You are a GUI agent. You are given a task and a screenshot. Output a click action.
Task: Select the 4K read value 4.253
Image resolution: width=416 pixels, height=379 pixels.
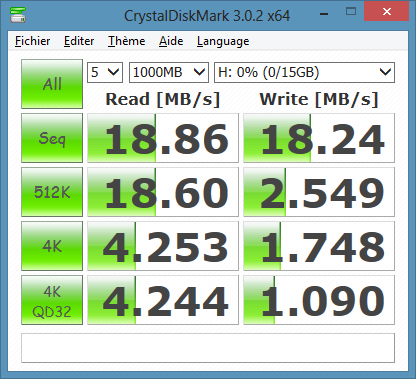pos(163,246)
